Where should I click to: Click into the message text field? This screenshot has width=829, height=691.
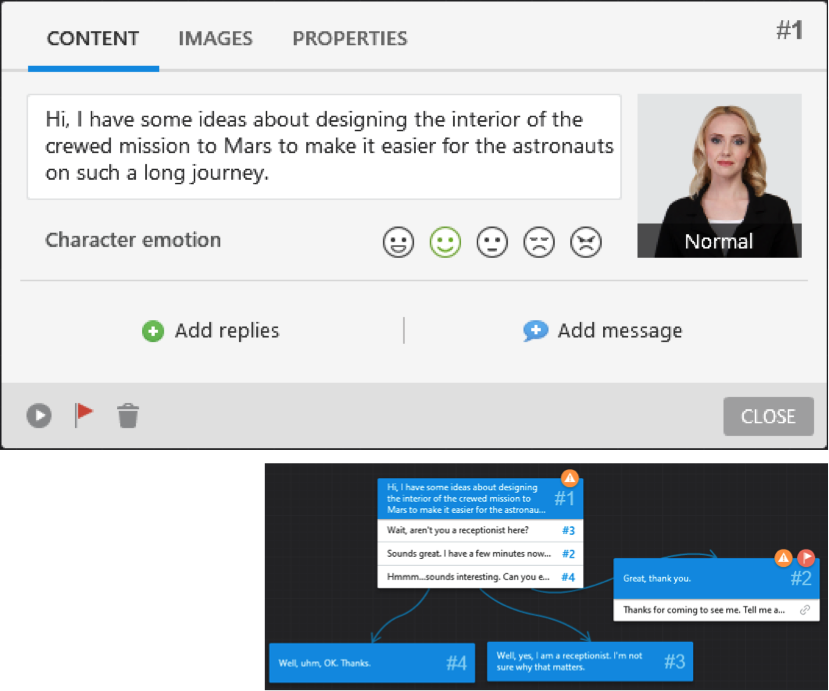point(324,146)
